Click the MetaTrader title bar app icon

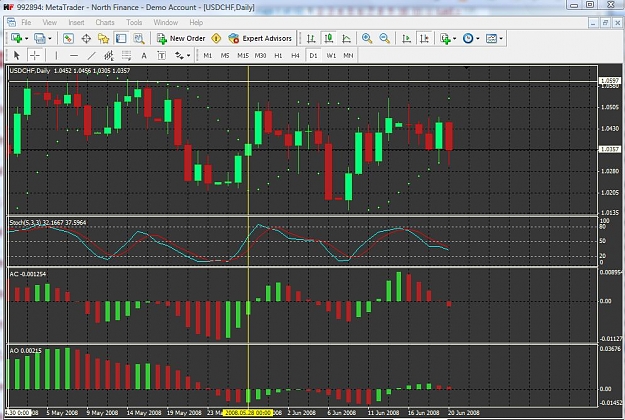[9, 7]
